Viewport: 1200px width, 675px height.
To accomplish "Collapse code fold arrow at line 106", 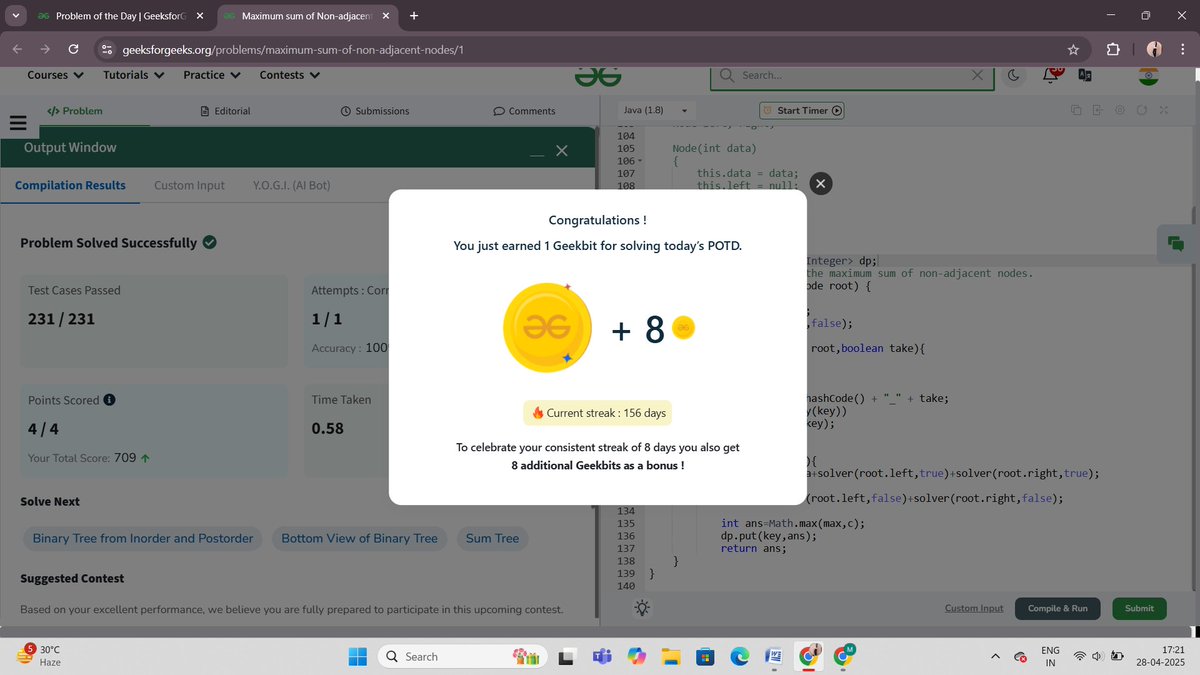I will pyautogui.click(x=640, y=161).
